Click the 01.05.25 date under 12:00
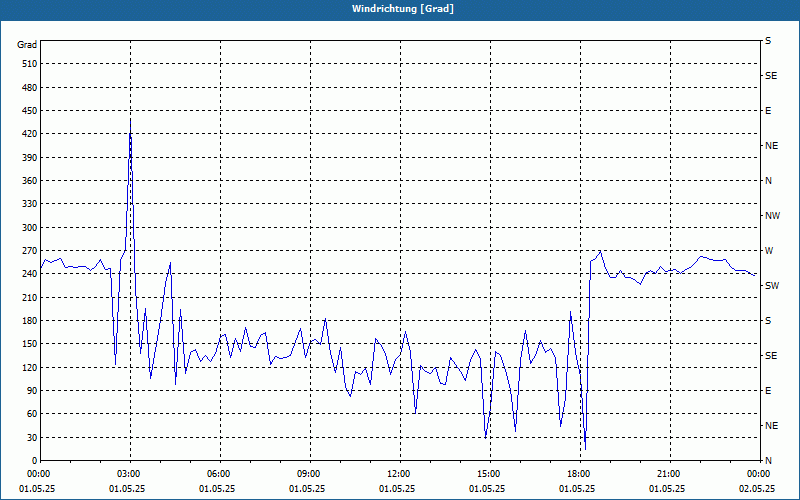 pyautogui.click(x=397, y=489)
